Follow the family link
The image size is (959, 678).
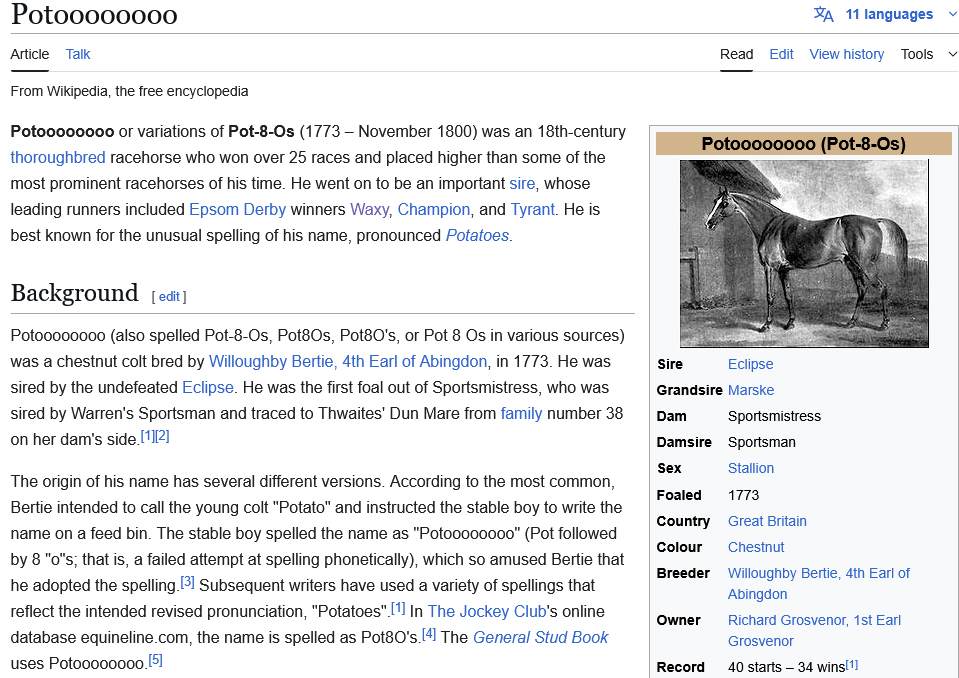(521, 414)
